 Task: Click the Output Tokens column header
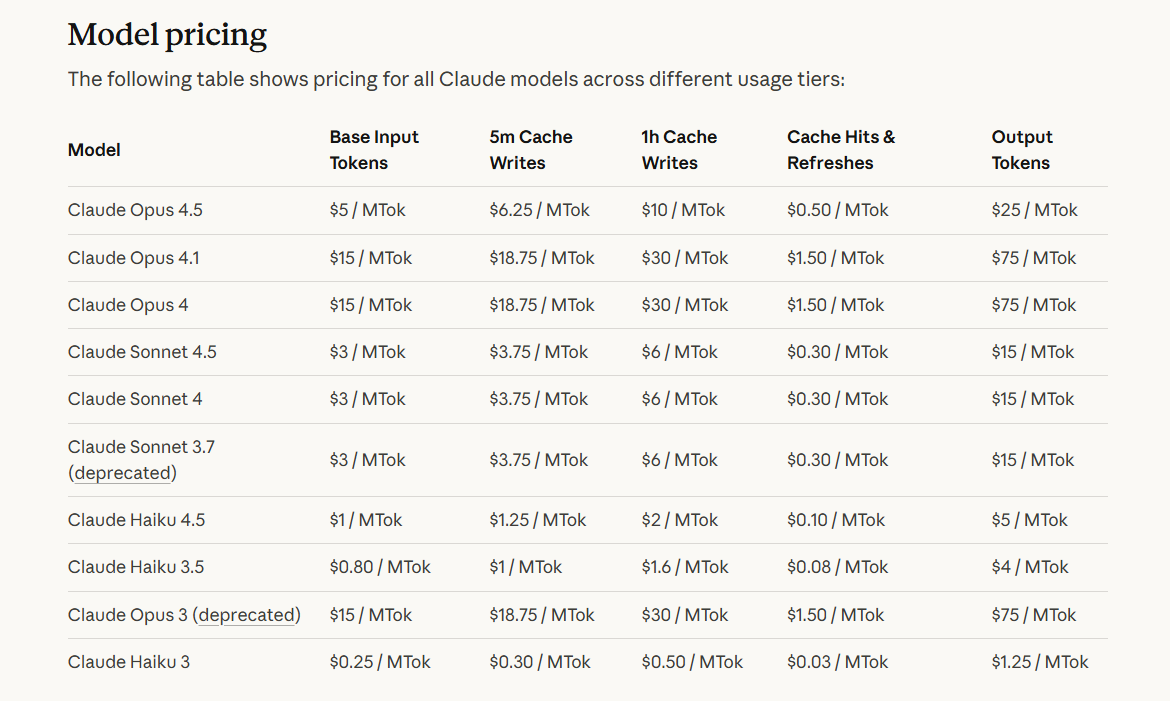point(1022,150)
